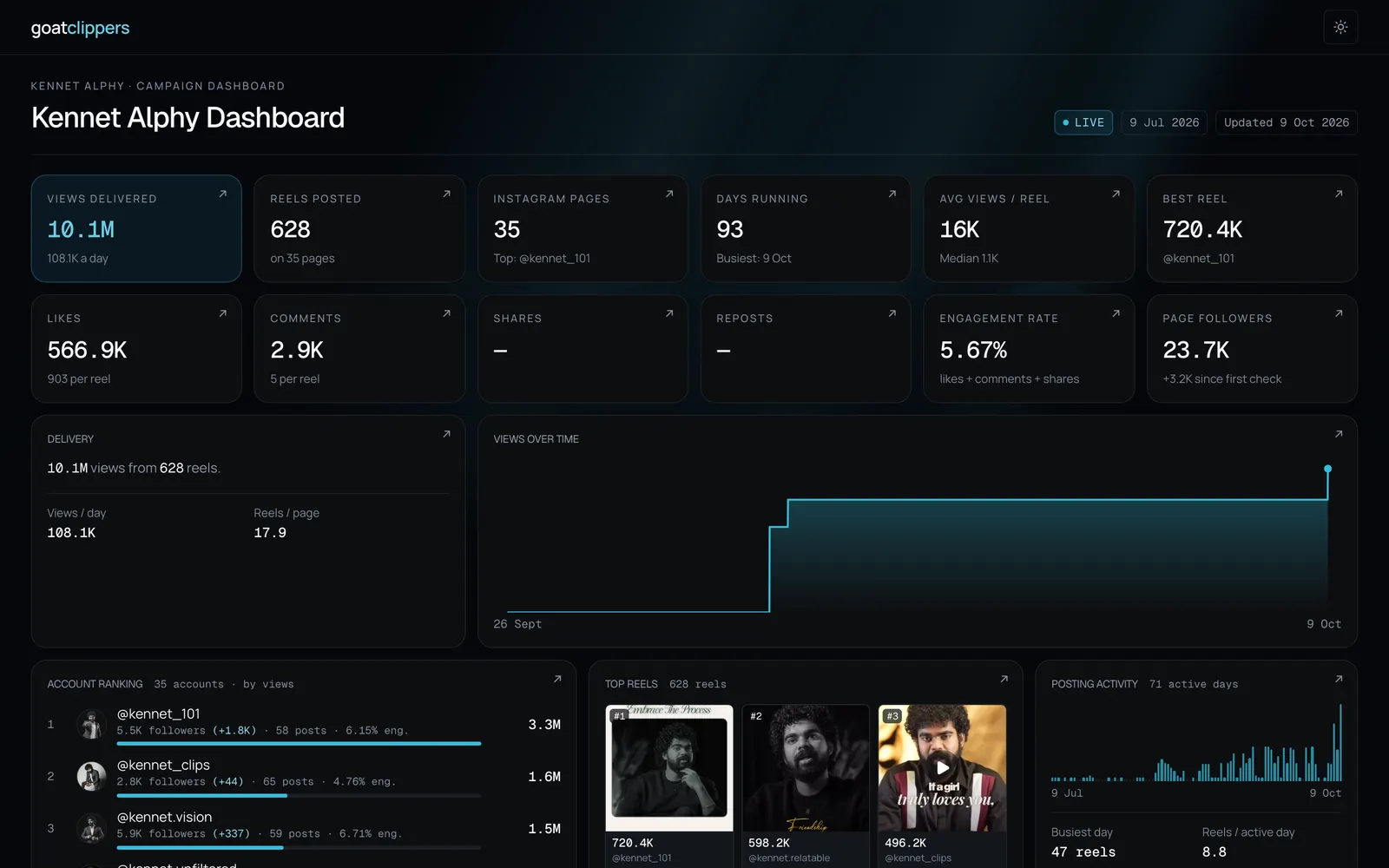Expand the Delivery panel arrow icon
The width and height of the screenshot is (1389, 868).
(x=446, y=435)
